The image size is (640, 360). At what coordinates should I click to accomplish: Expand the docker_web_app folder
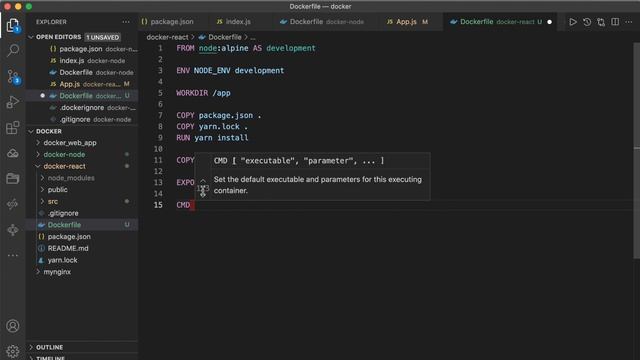[70, 143]
